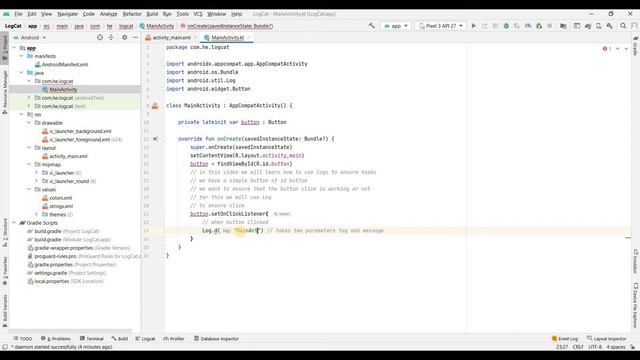Image resolution: width=640 pixels, height=360 pixels.
Task: Hide the Project panel with the minus icon
Action: pyautogui.click(x=136, y=38)
